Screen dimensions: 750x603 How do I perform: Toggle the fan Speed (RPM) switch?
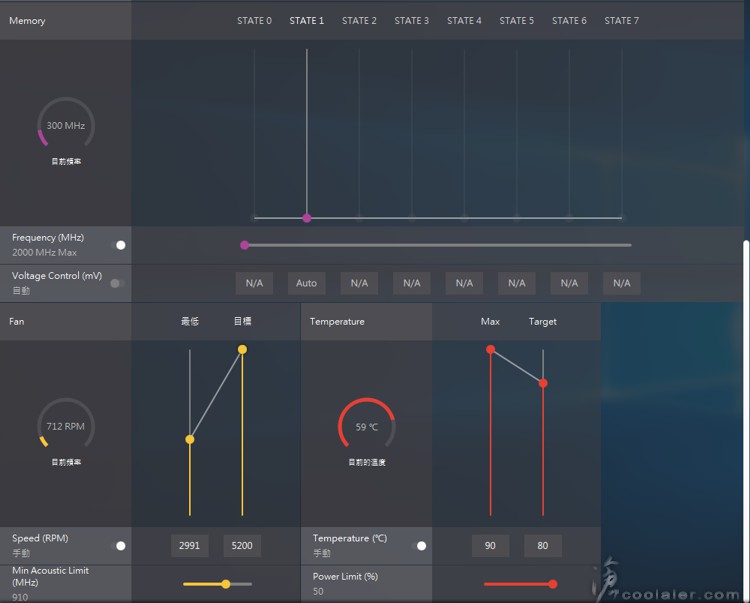pyautogui.click(x=118, y=546)
